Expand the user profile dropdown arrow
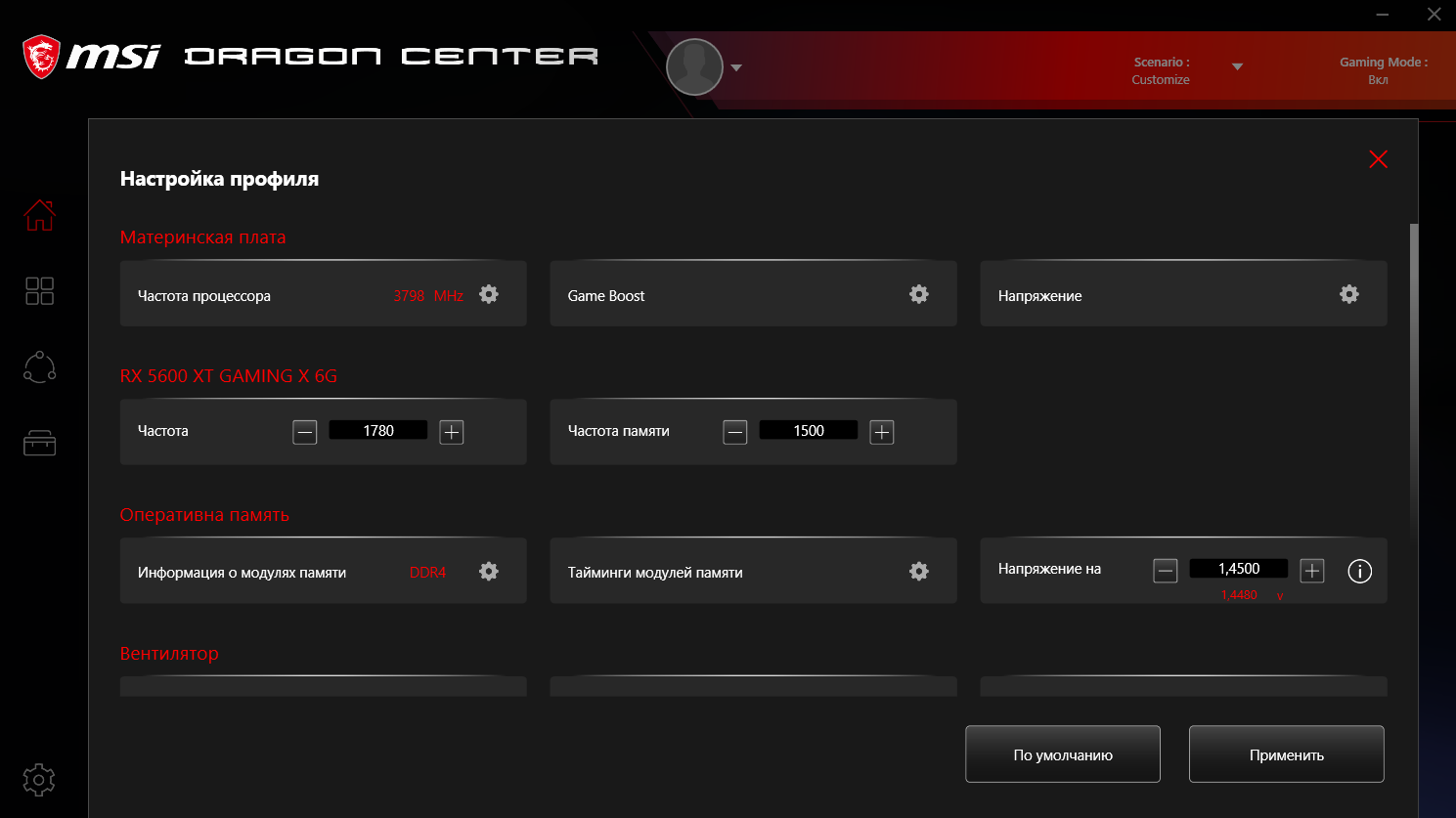The width and height of the screenshot is (1456, 818). tap(736, 68)
